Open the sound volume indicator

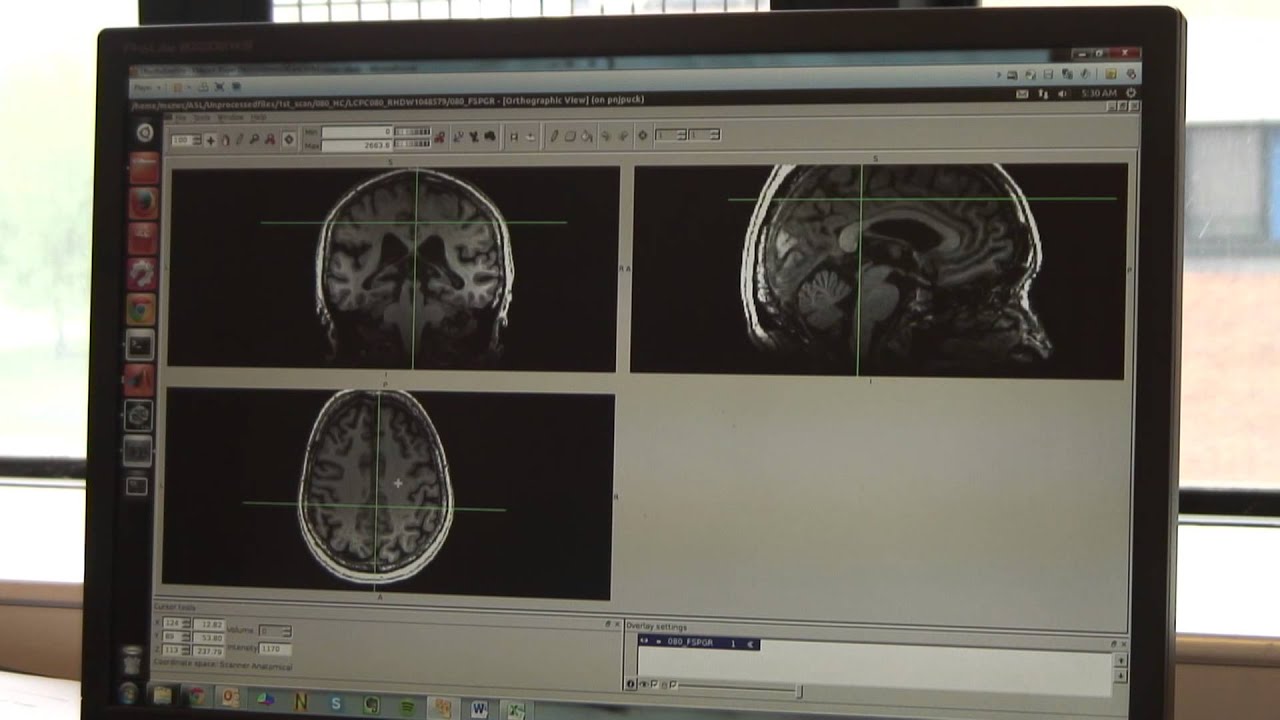click(x=1064, y=94)
